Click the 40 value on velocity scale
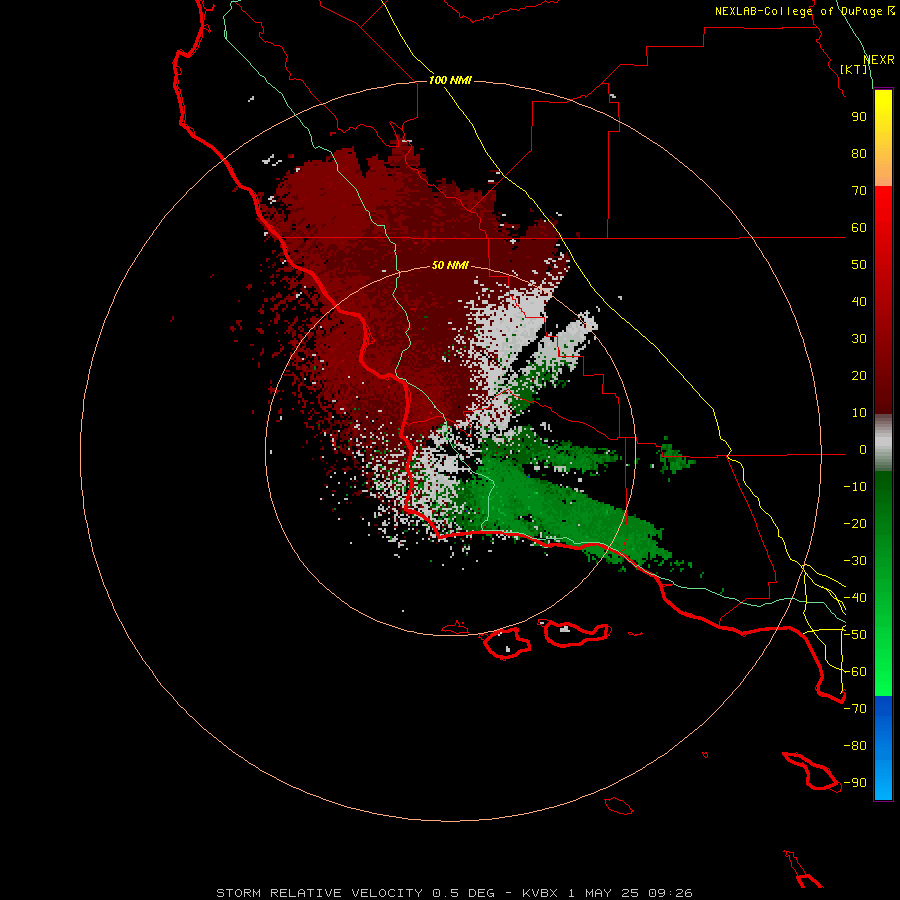Image resolution: width=900 pixels, height=900 pixels. tap(859, 302)
